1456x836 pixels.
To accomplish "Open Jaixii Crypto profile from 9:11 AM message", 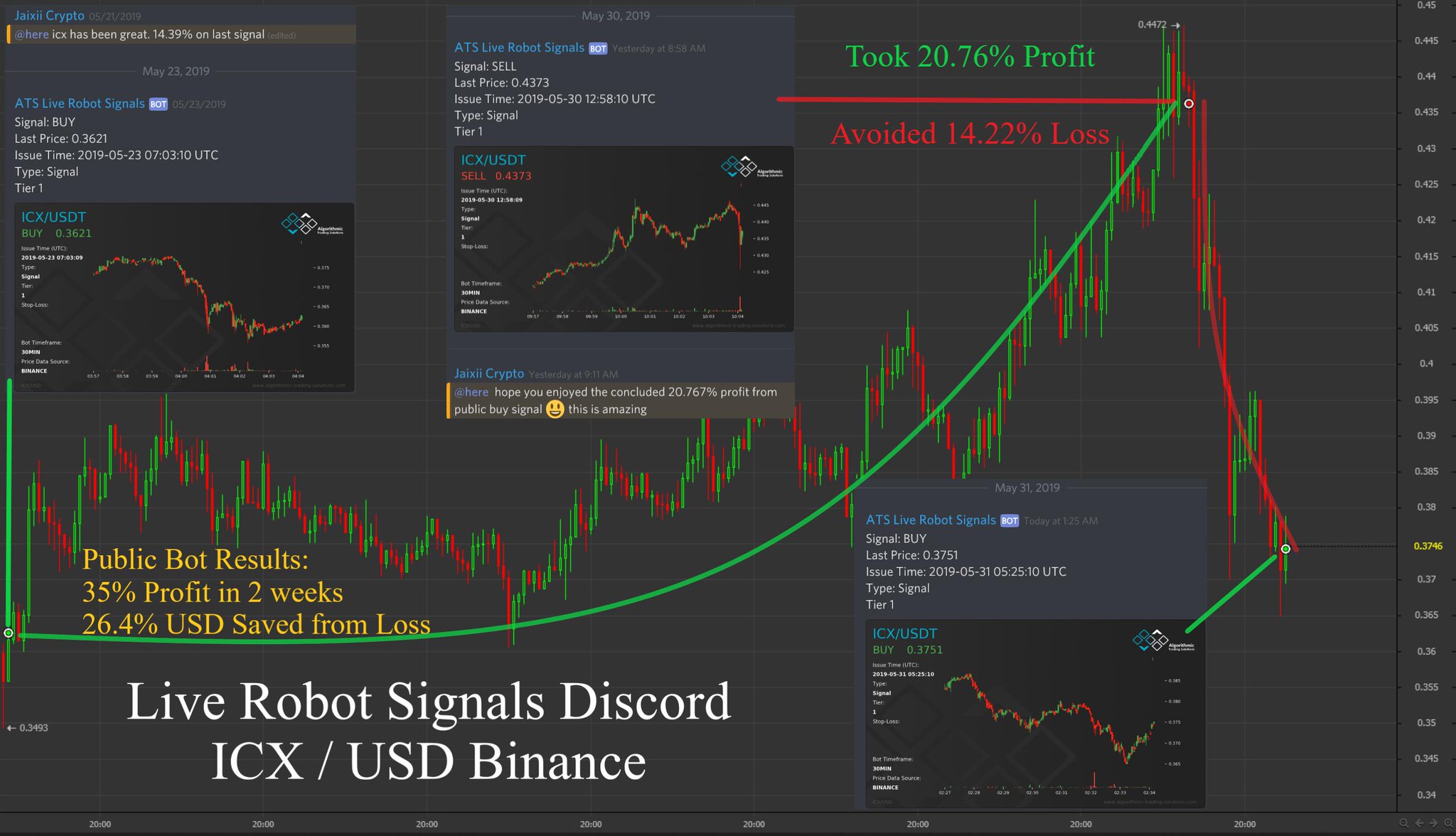I will (x=489, y=374).
